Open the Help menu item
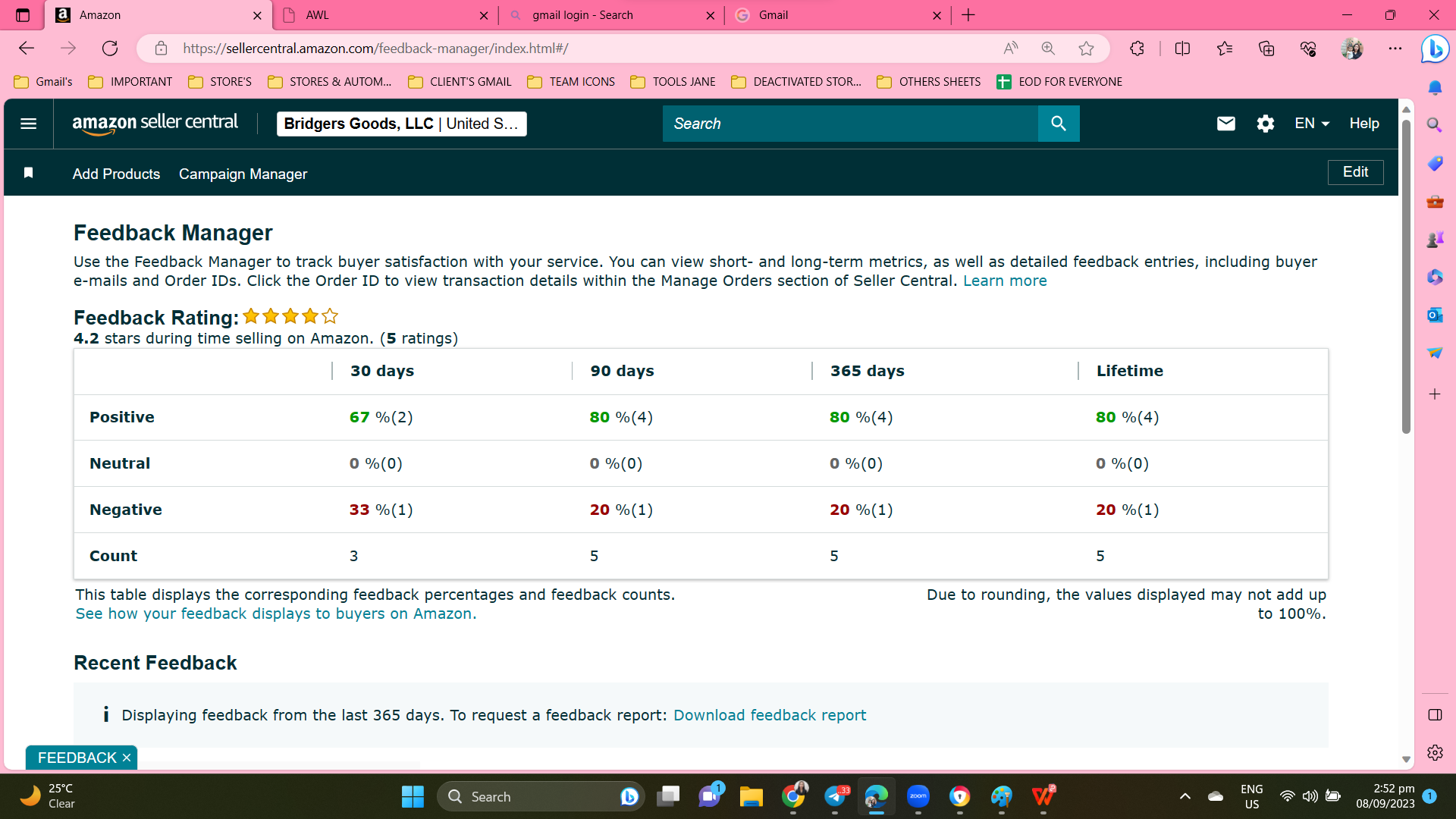Viewport: 1456px width, 819px height. pyautogui.click(x=1364, y=124)
